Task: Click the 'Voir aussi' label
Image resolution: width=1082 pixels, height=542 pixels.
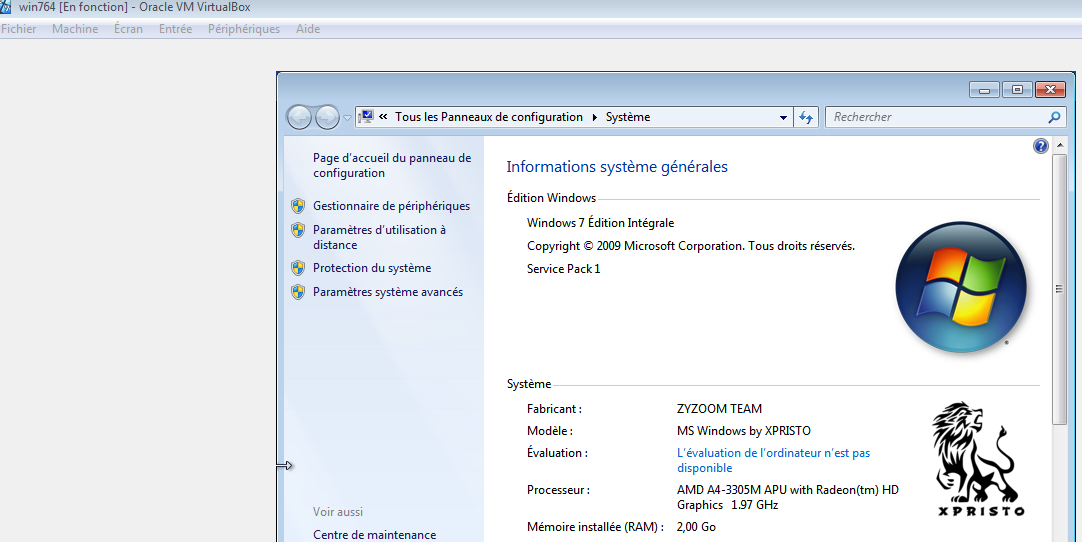Action: pos(337,512)
